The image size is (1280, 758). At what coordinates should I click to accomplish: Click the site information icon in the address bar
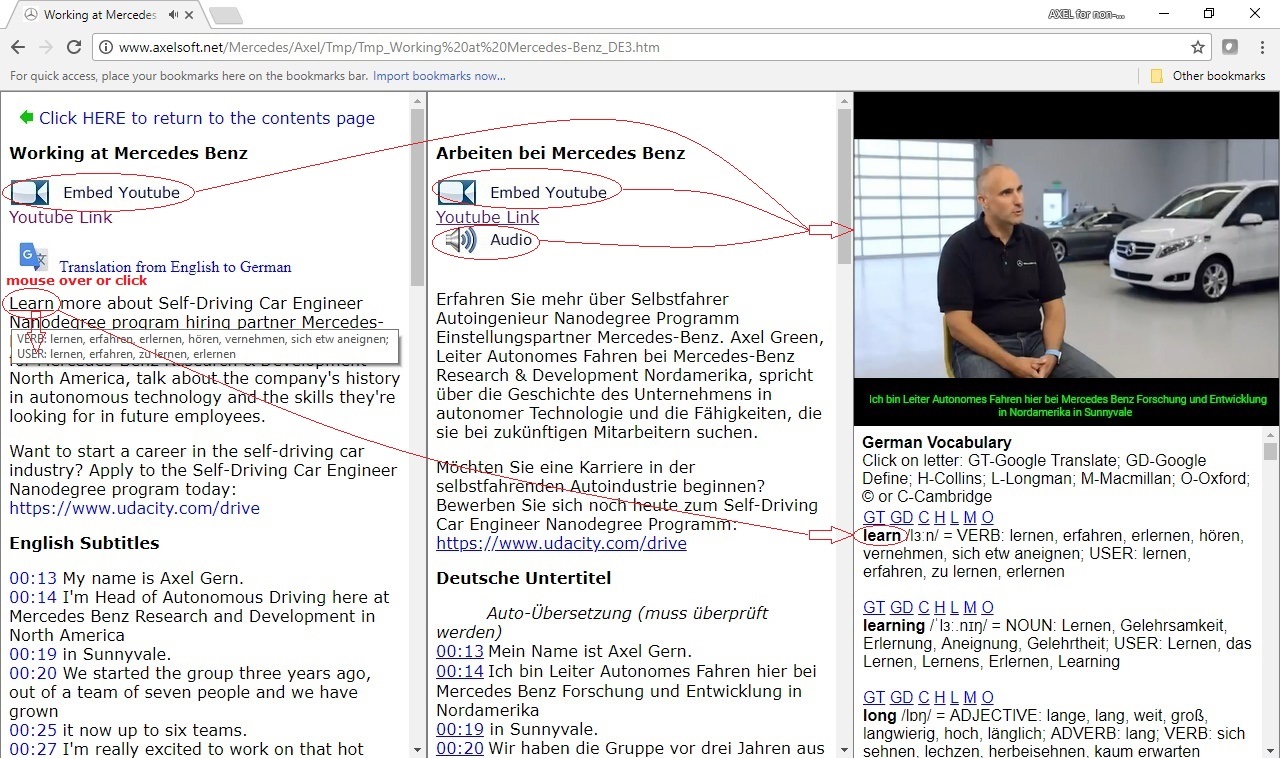click(106, 47)
